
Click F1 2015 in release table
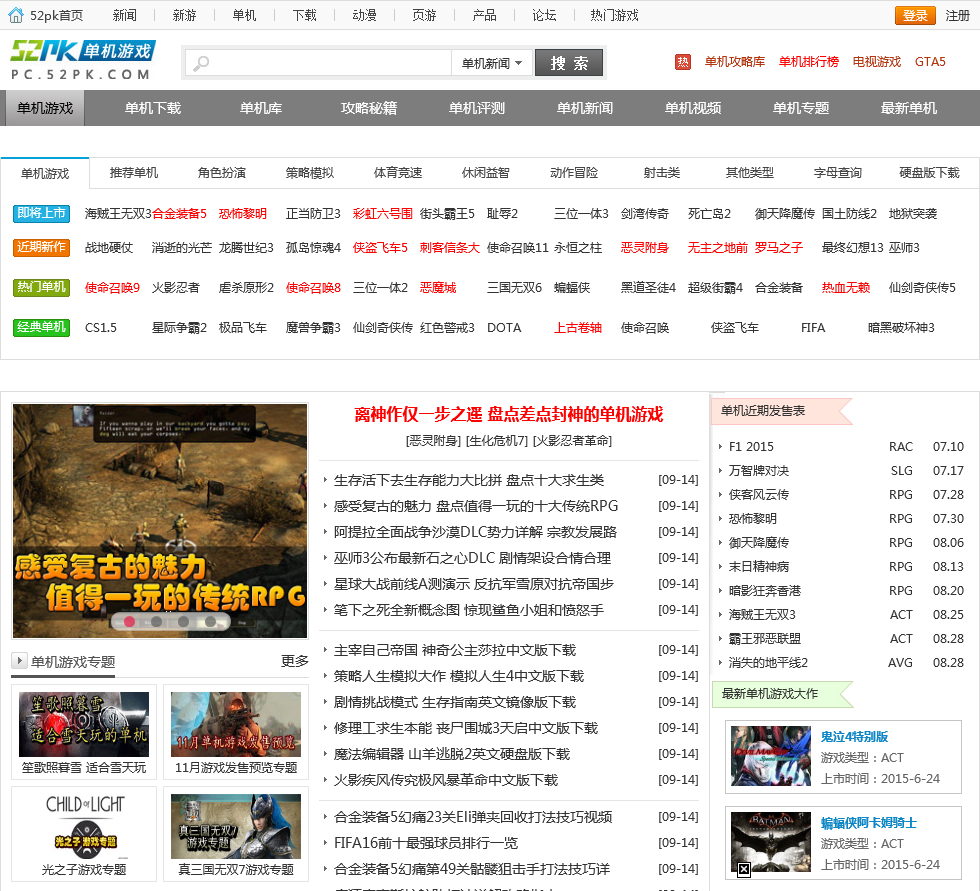tap(751, 447)
